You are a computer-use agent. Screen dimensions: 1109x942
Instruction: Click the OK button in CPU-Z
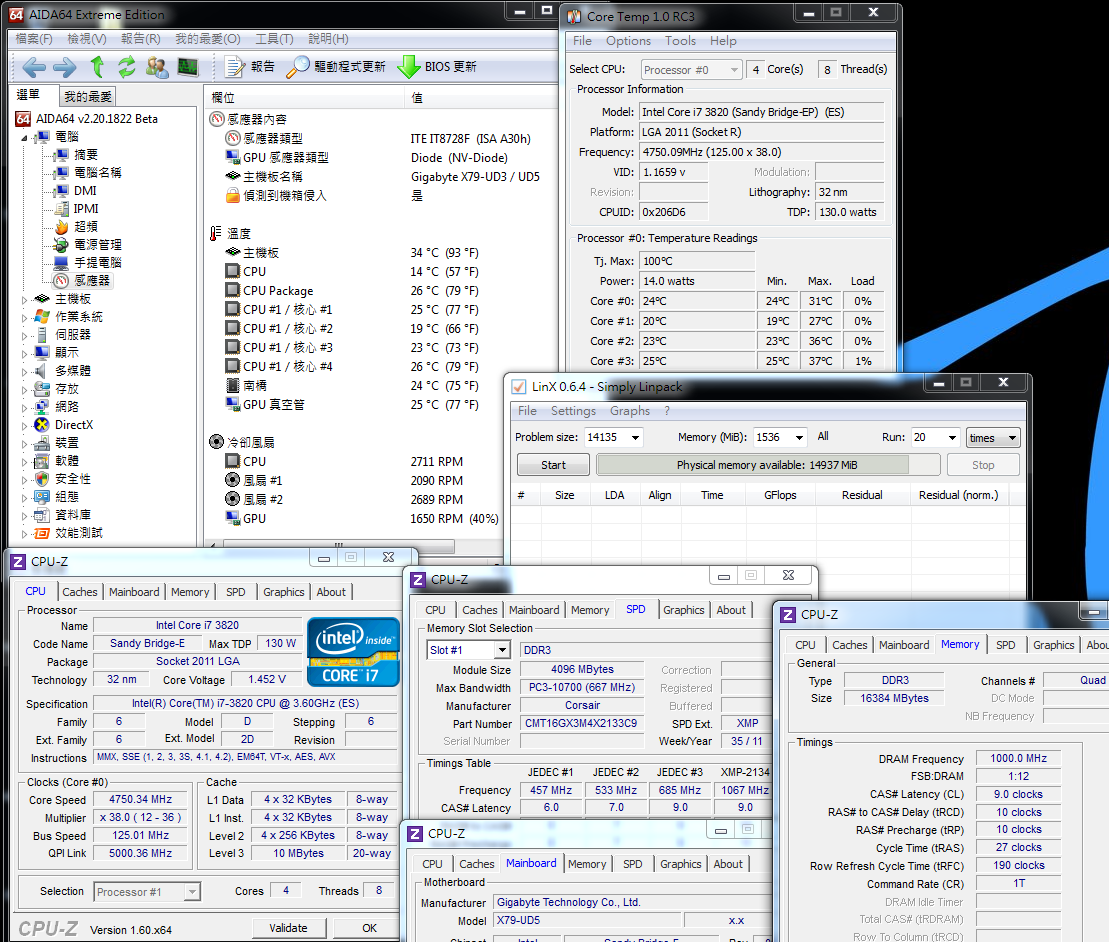369,928
